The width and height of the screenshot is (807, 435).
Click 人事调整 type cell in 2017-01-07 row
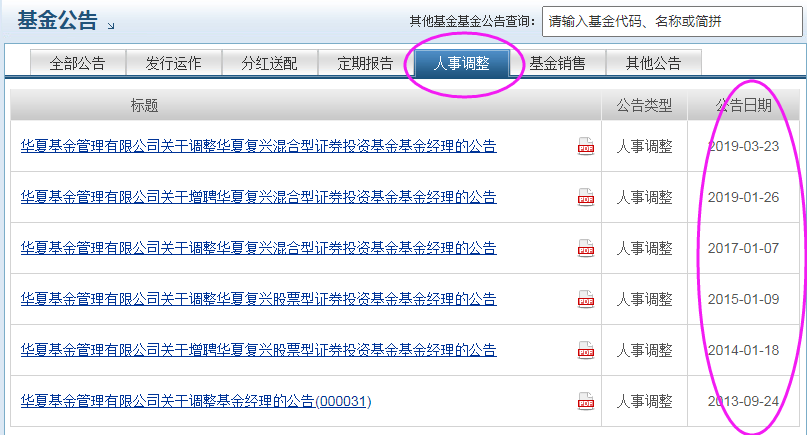[644, 248]
